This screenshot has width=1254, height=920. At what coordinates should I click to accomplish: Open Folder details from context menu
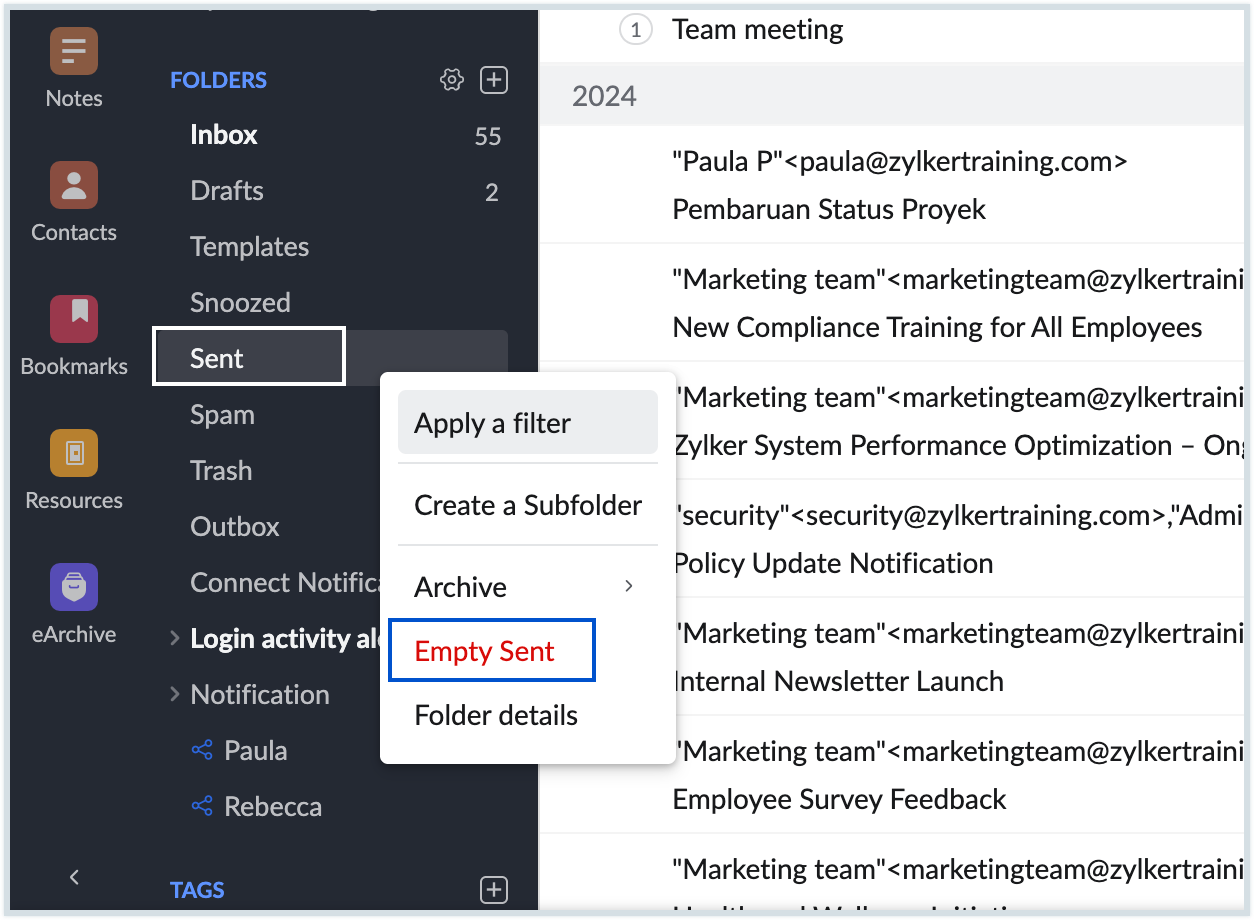[496, 716]
